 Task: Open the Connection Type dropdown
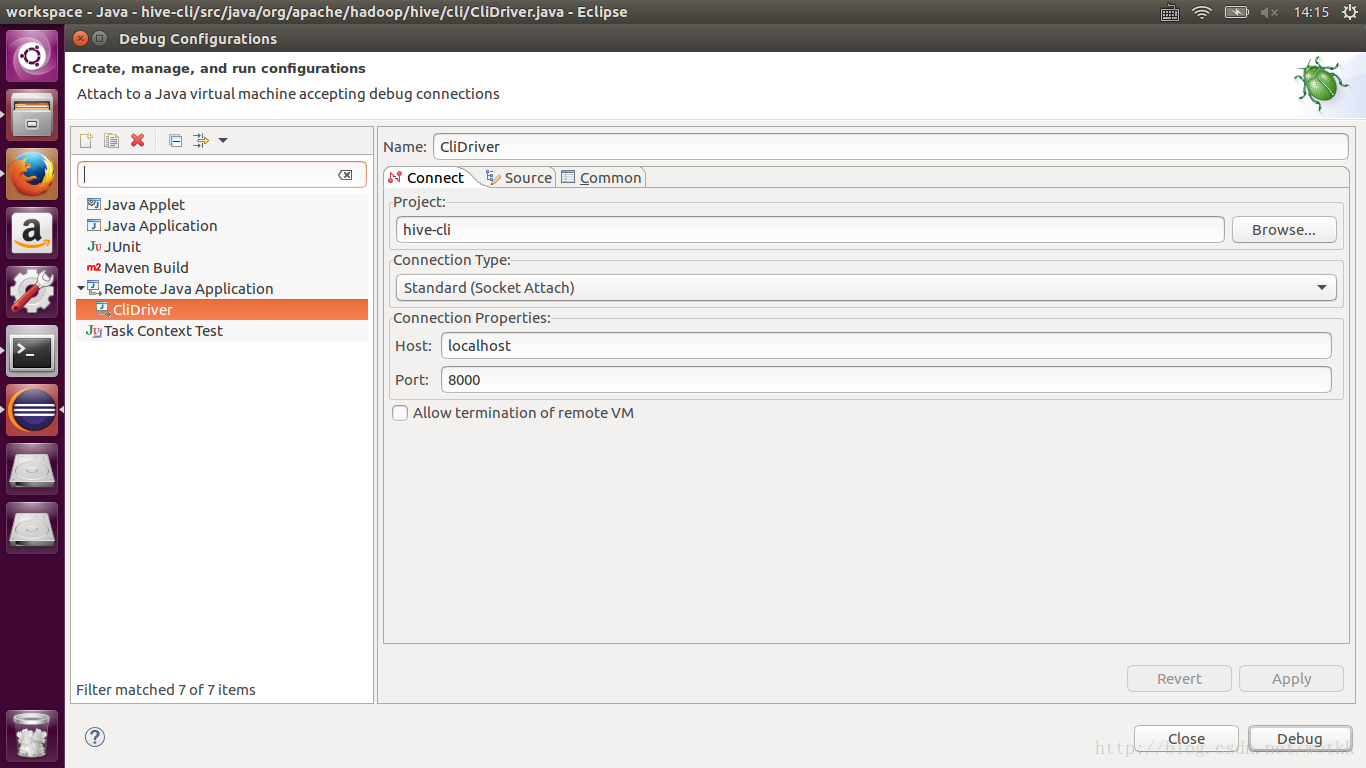pos(866,287)
